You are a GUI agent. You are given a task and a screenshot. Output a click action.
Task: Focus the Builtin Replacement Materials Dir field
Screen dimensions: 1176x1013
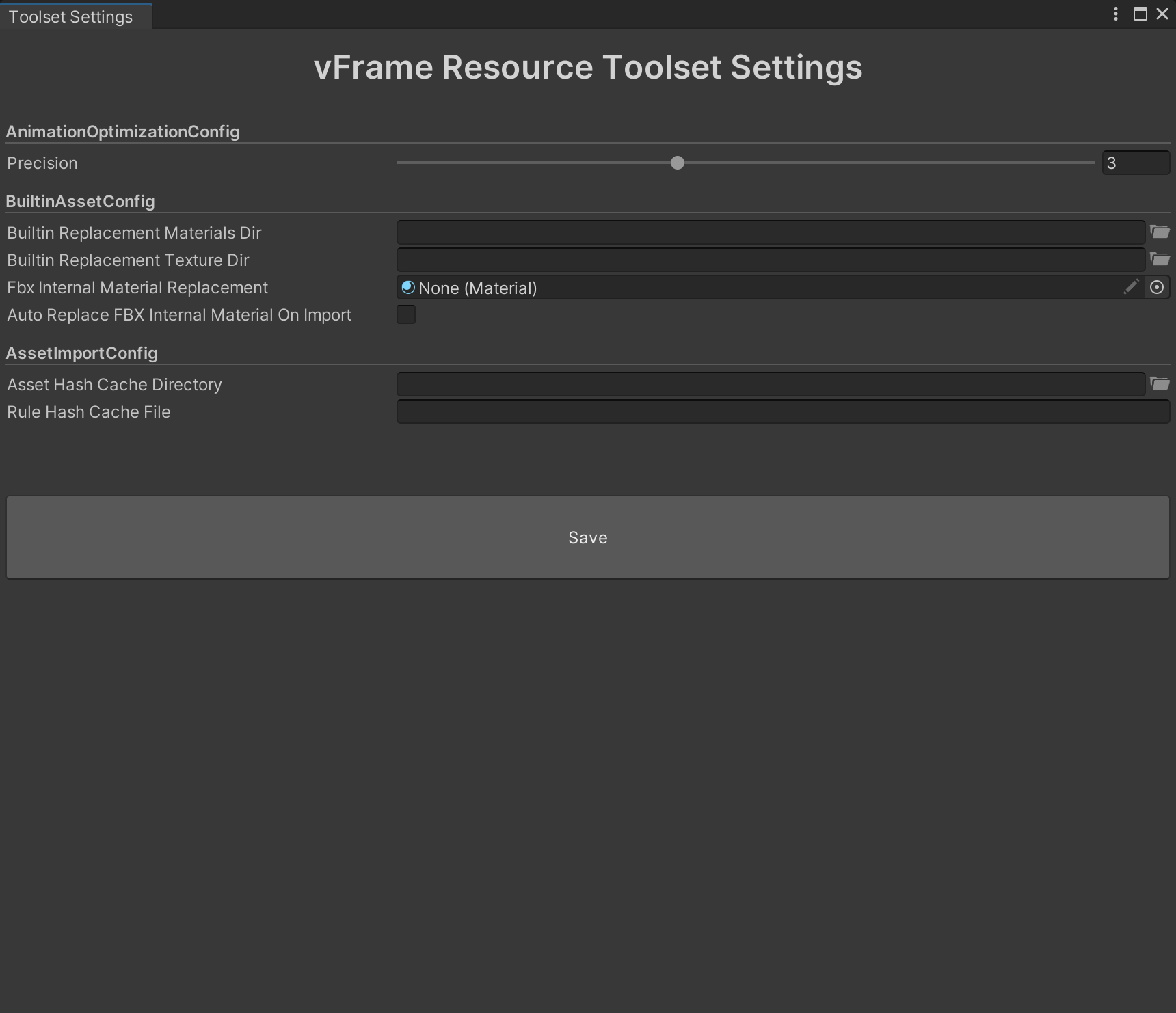[771, 232]
